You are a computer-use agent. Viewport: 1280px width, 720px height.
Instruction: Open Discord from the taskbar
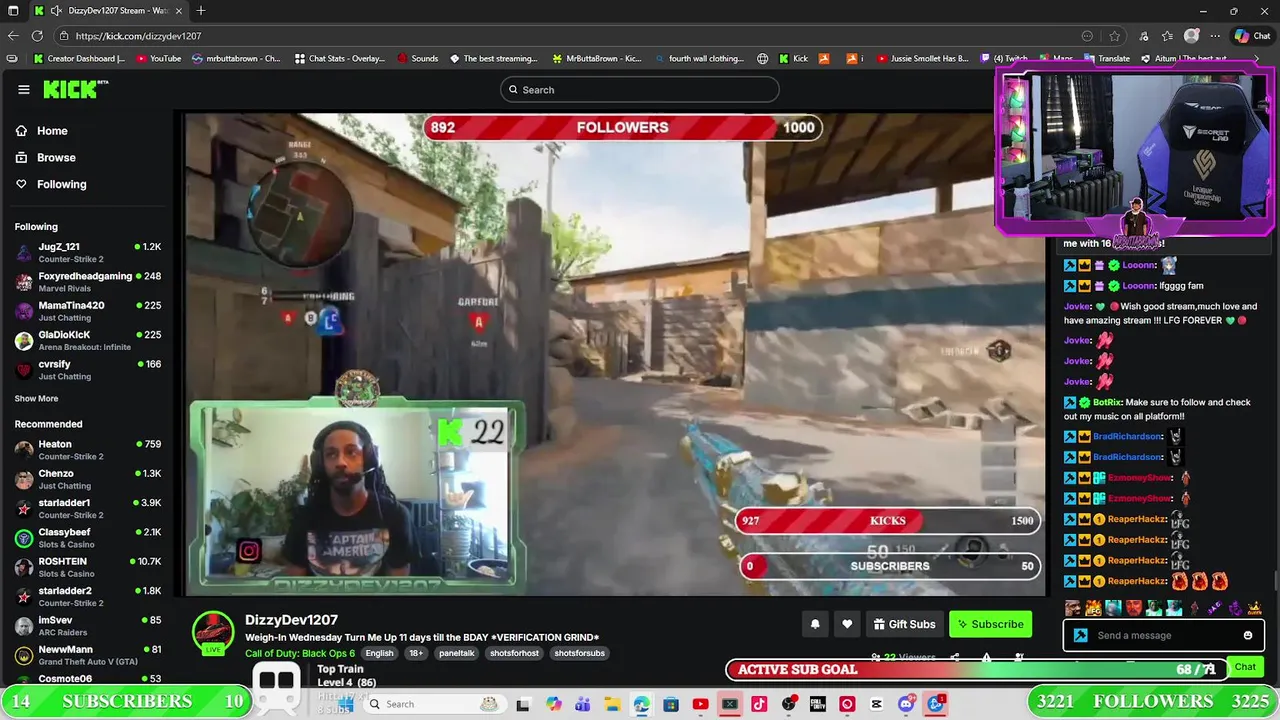(906, 704)
